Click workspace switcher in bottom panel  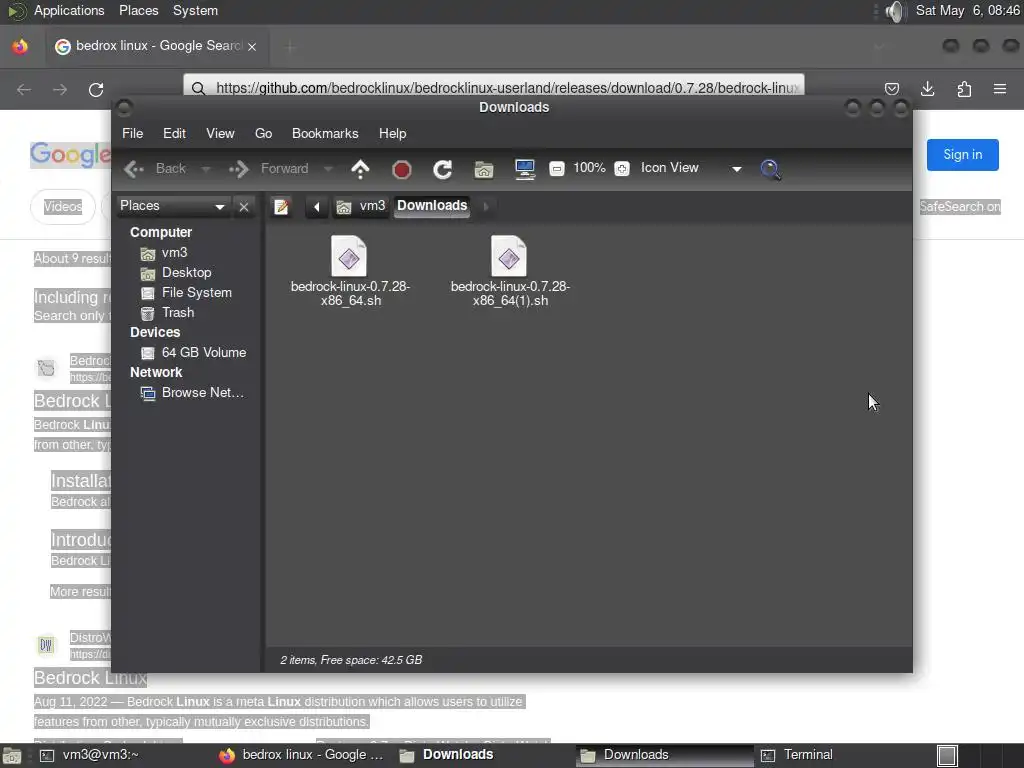(x=947, y=756)
